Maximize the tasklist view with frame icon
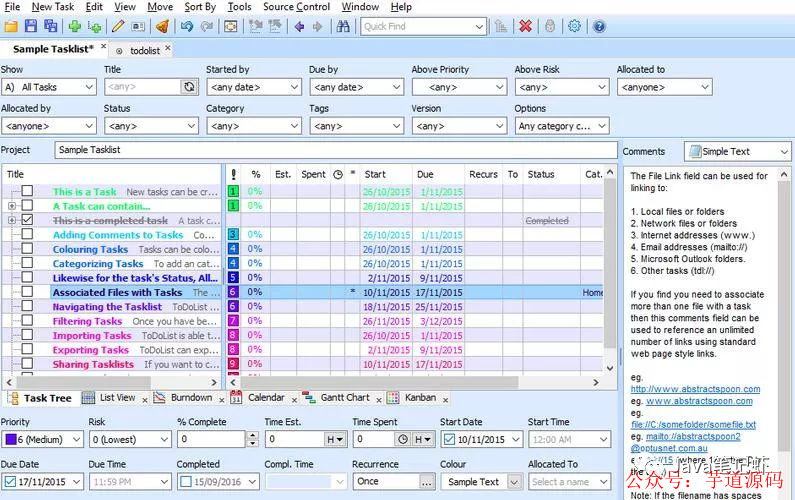The width and height of the screenshot is (795, 500). (x=231, y=26)
